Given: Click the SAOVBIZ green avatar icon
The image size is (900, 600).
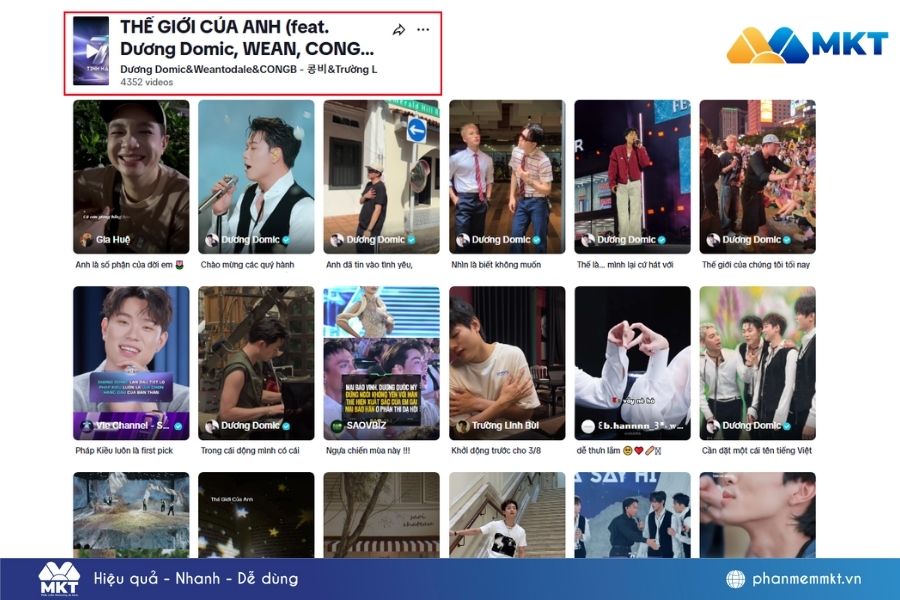Looking at the screenshot, I should 338,426.
